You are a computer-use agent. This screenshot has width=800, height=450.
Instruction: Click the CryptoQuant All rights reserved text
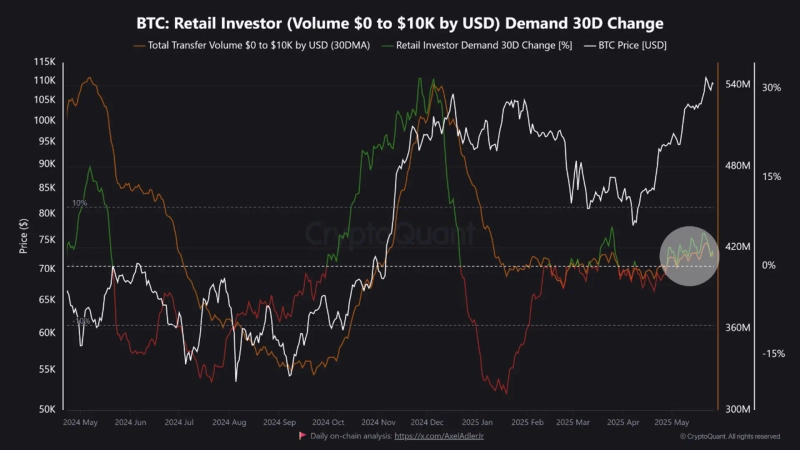click(735, 436)
